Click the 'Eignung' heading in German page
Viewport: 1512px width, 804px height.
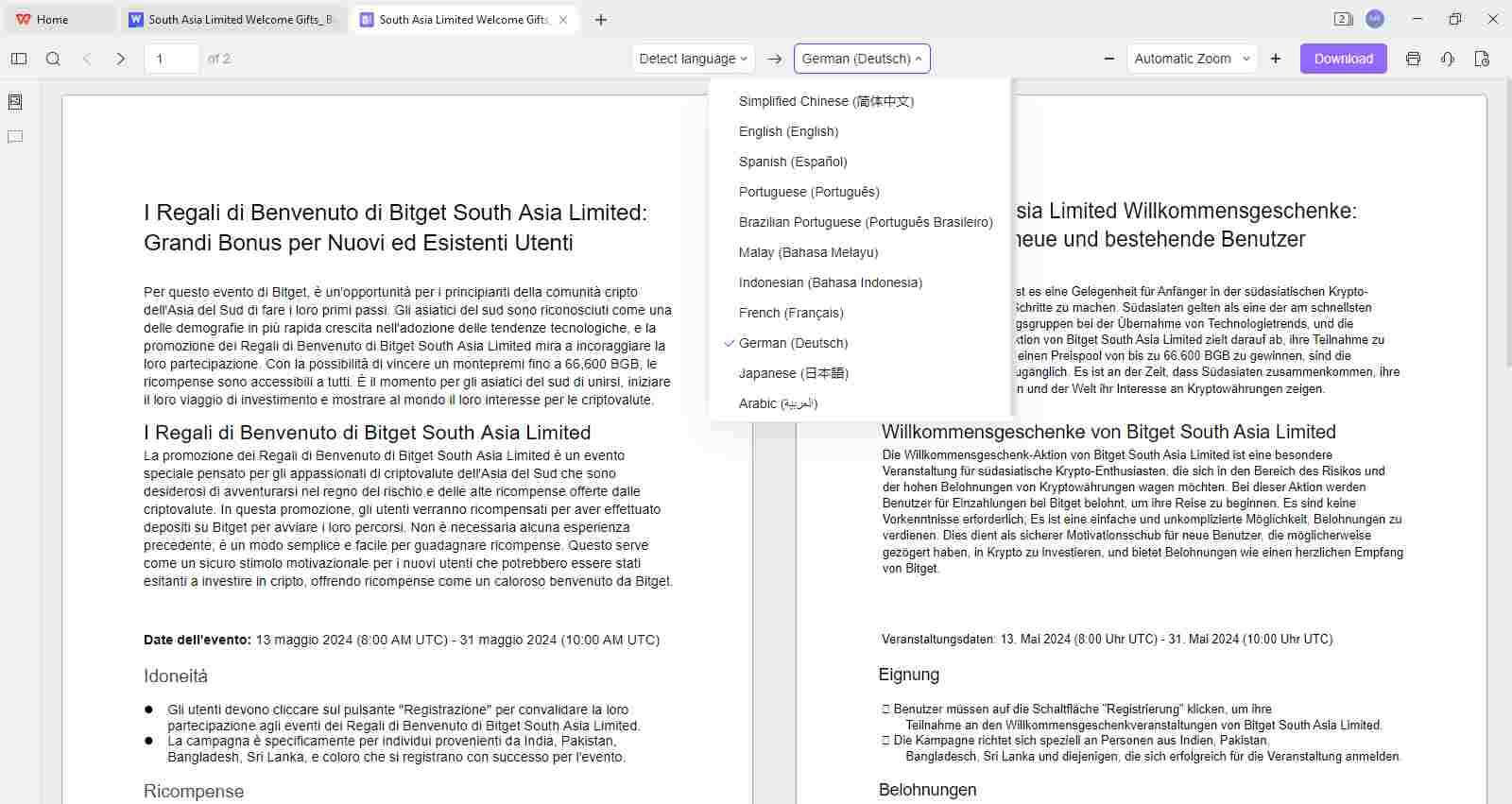pyautogui.click(x=909, y=675)
